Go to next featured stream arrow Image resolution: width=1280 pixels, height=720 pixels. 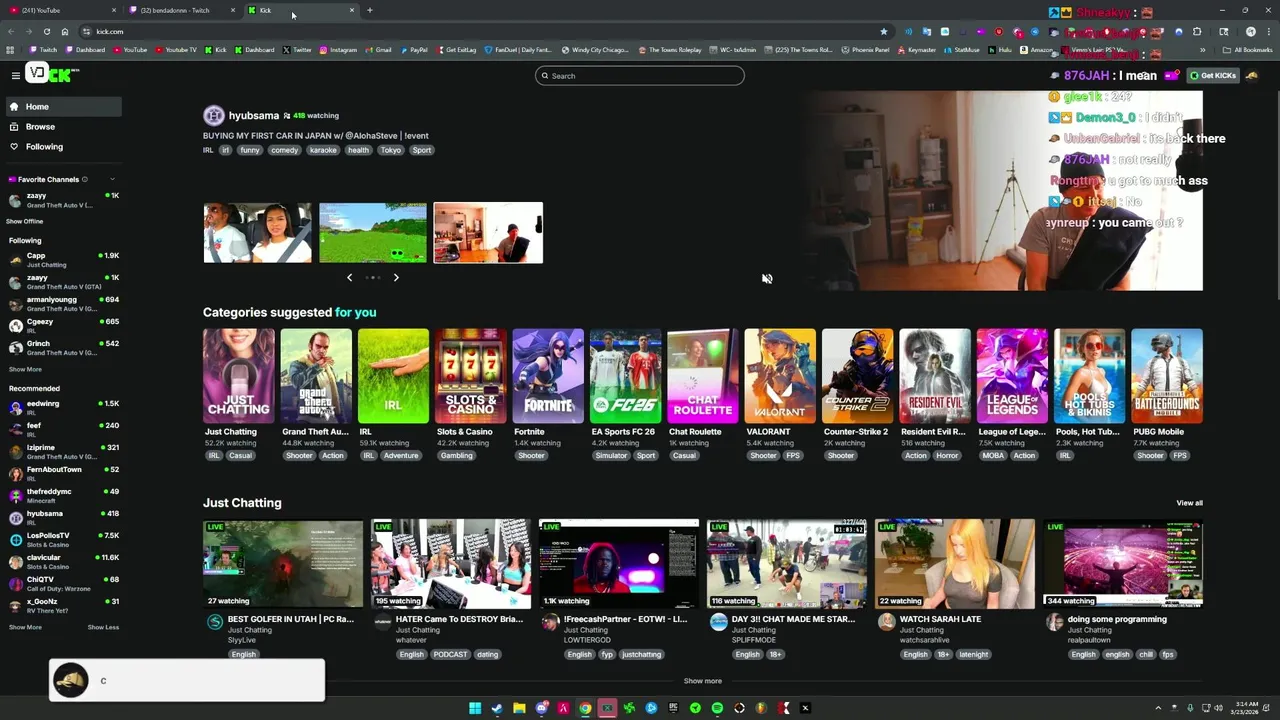click(x=396, y=277)
